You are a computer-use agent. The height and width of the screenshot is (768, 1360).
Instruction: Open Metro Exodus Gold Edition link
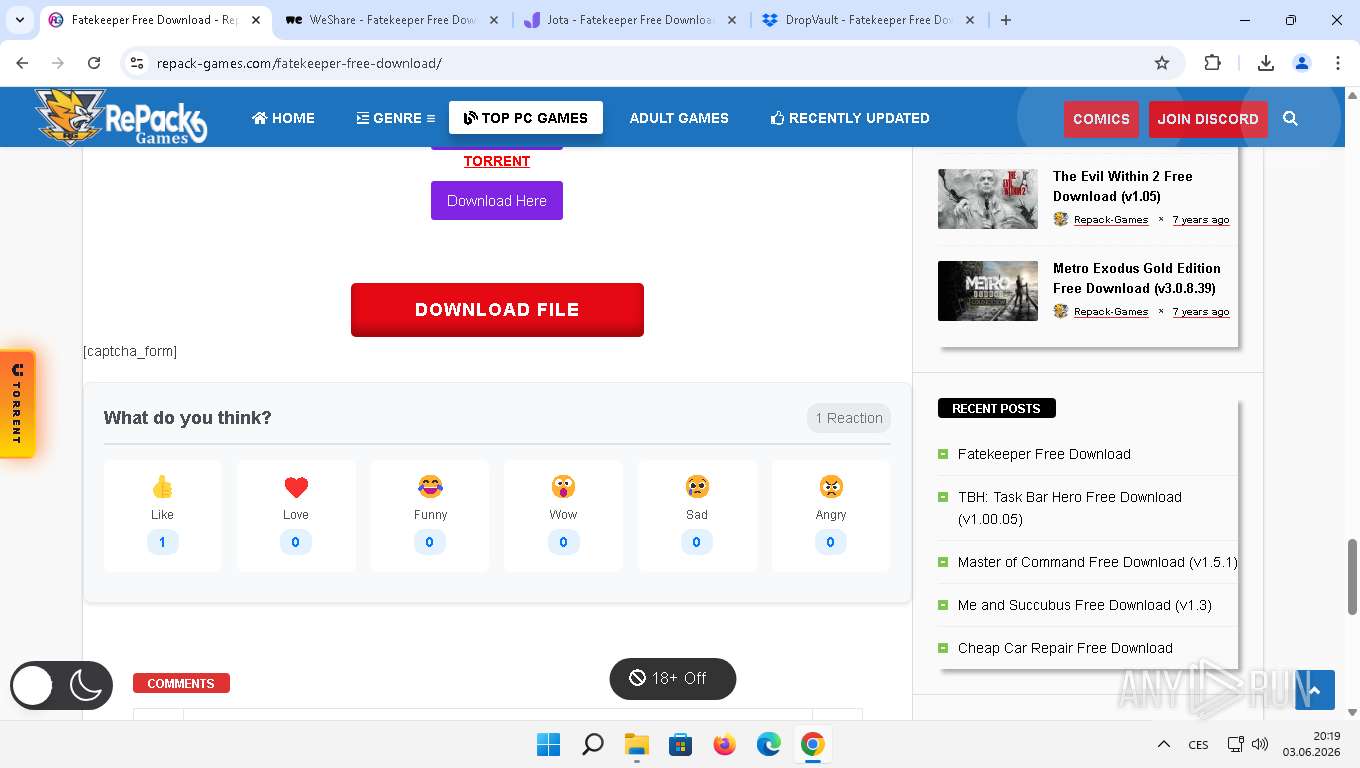[1137, 278]
